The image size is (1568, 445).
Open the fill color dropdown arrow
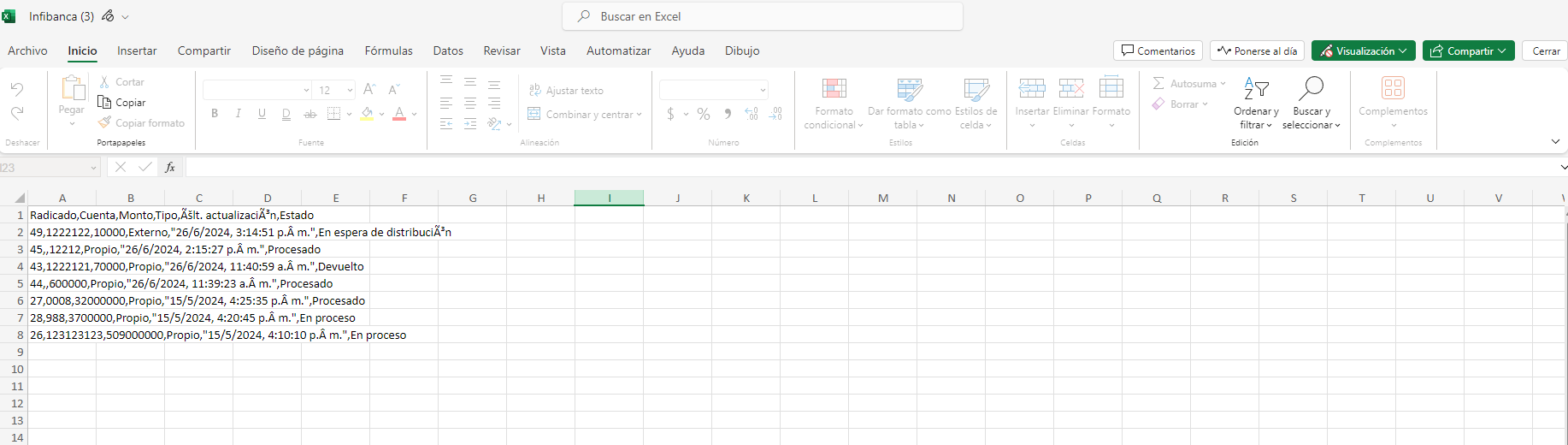pyautogui.click(x=382, y=114)
